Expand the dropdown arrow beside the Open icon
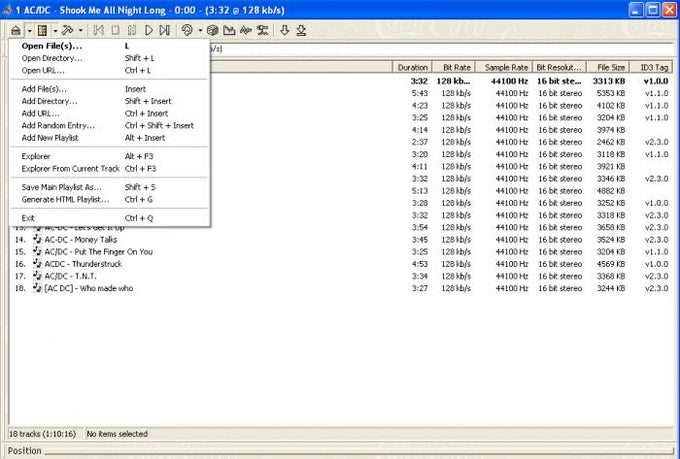The width and height of the screenshot is (680, 459). tap(29, 31)
